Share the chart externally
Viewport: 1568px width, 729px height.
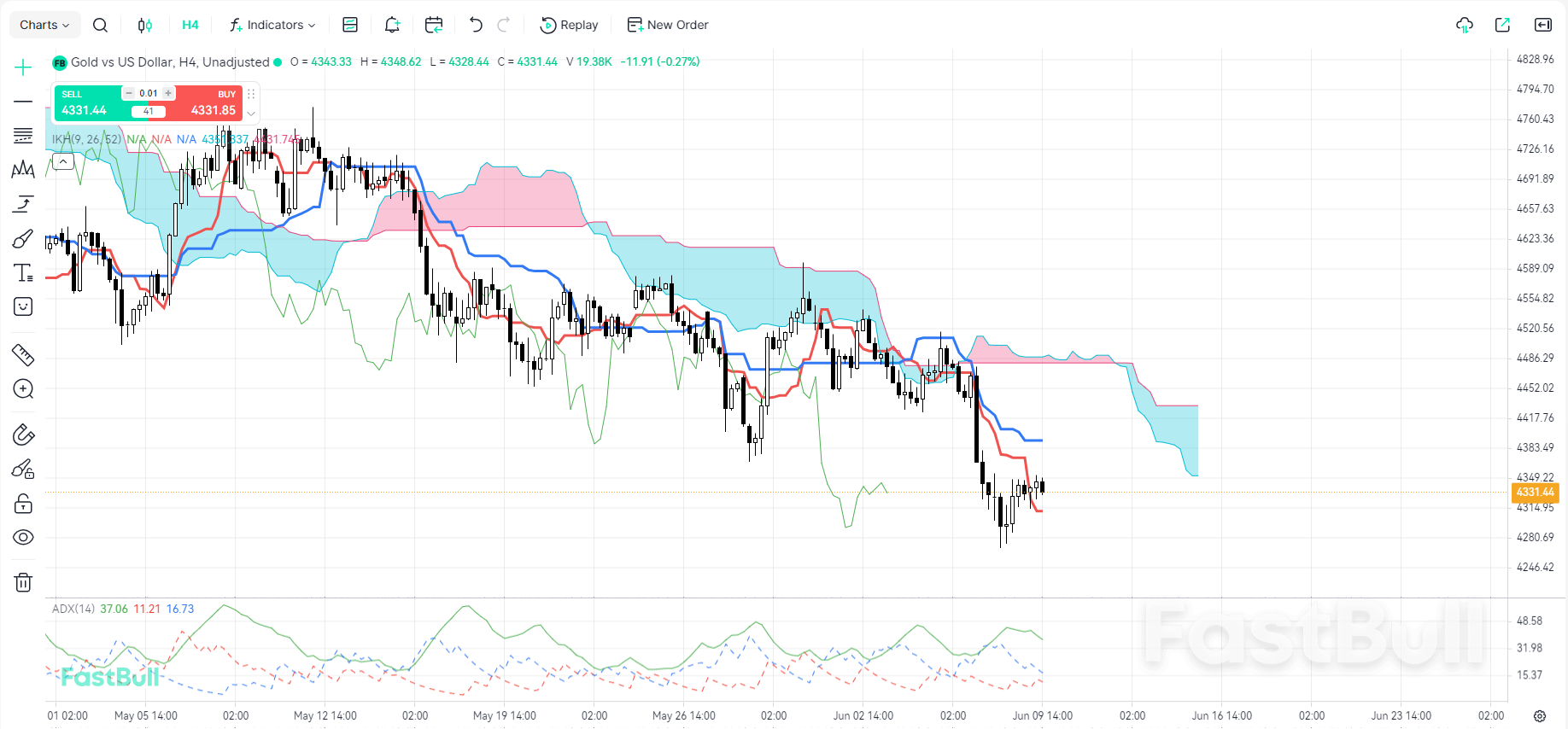(1503, 25)
